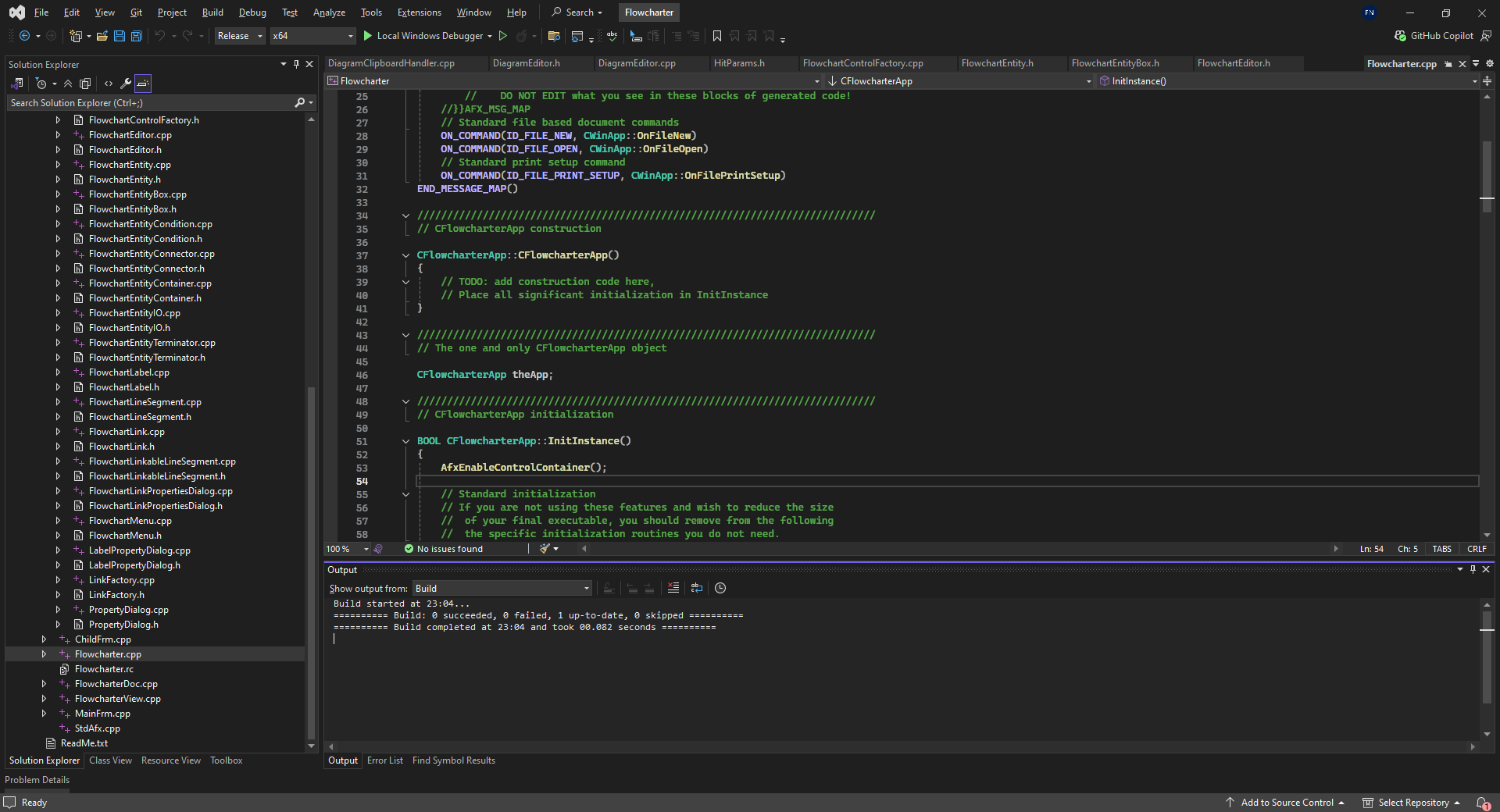The height and width of the screenshot is (812, 1500).
Task: Click Local Windows Debugger start button
Action: point(423,36)
